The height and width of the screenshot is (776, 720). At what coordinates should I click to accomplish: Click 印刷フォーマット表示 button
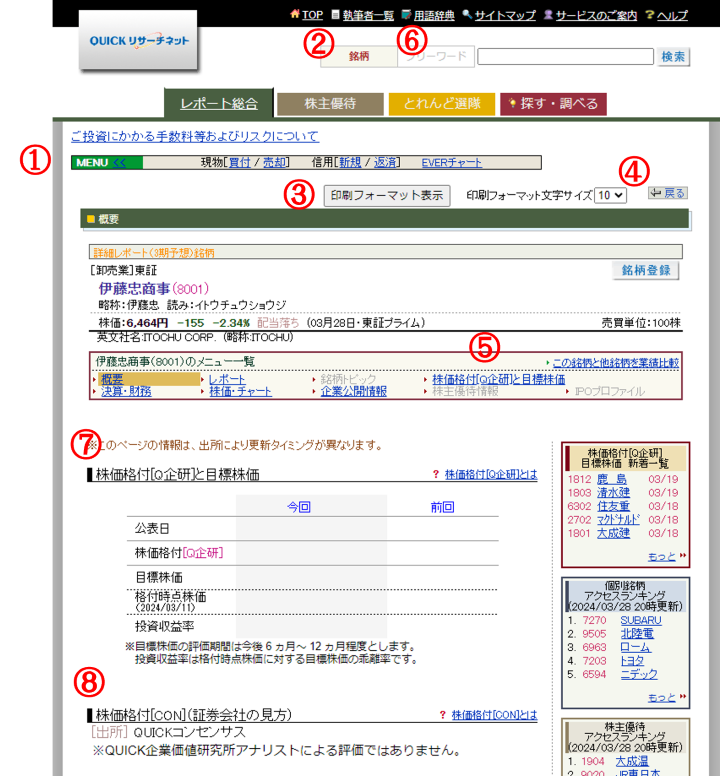[x=387, y=195]
